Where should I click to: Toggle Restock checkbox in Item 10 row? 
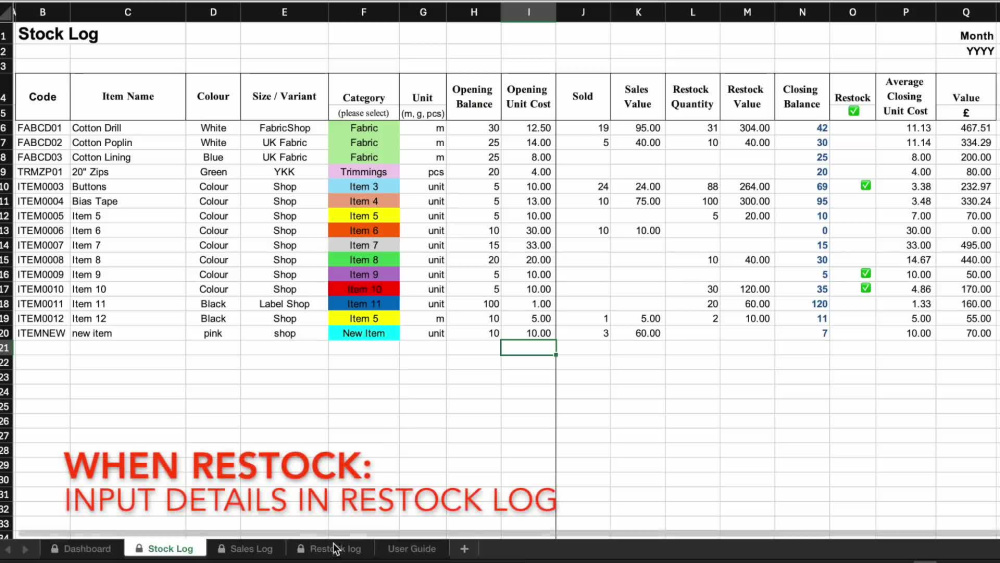[865, 288]
